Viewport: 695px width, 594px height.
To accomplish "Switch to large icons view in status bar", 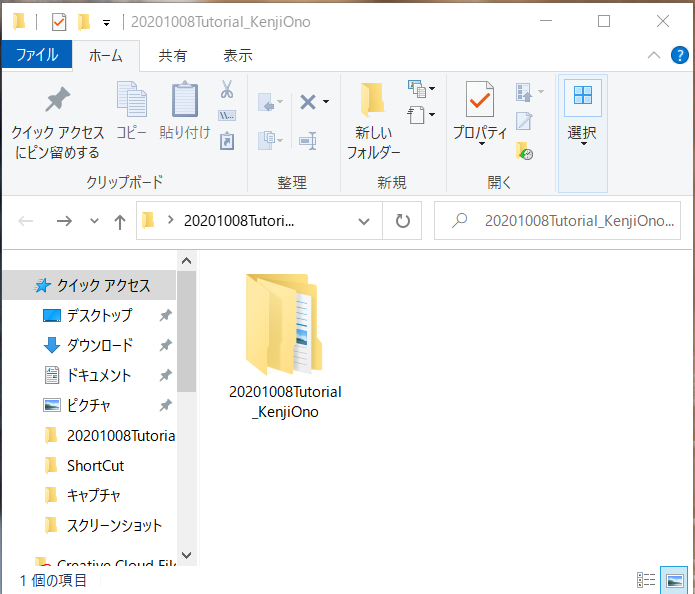I will (x=674, y=580).
